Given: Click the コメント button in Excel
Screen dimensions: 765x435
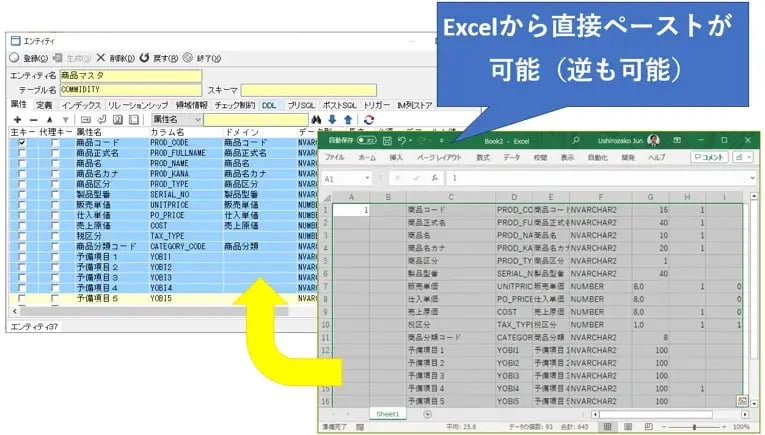Looking at the screenshot, I should [x=707, y=157].
